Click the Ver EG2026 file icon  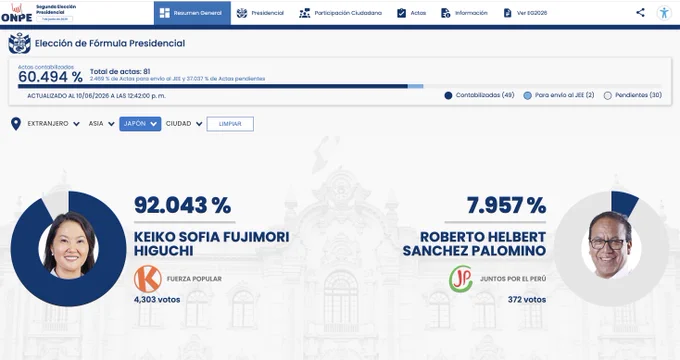pyautogui.click(x=507, y=13)
